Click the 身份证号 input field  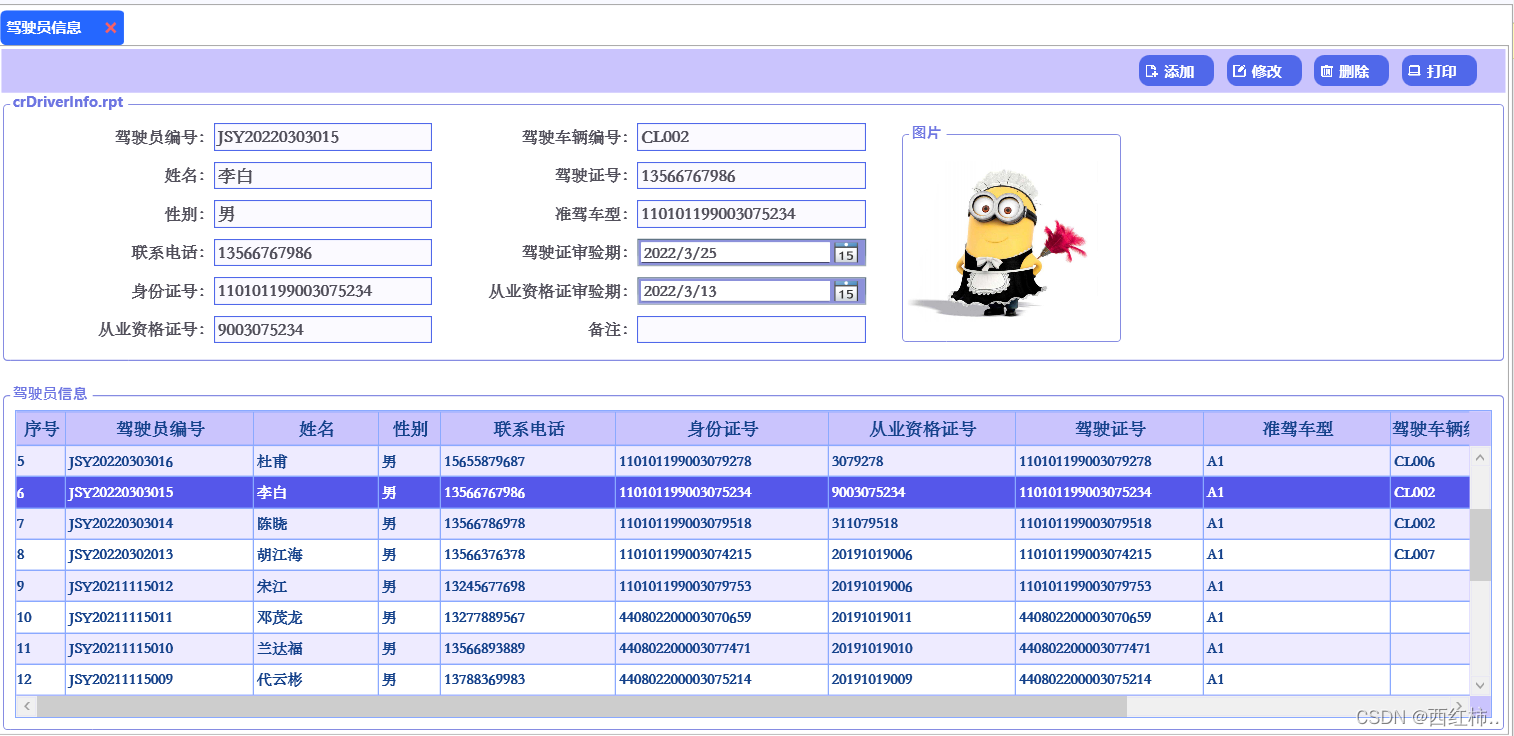[323, 291]
